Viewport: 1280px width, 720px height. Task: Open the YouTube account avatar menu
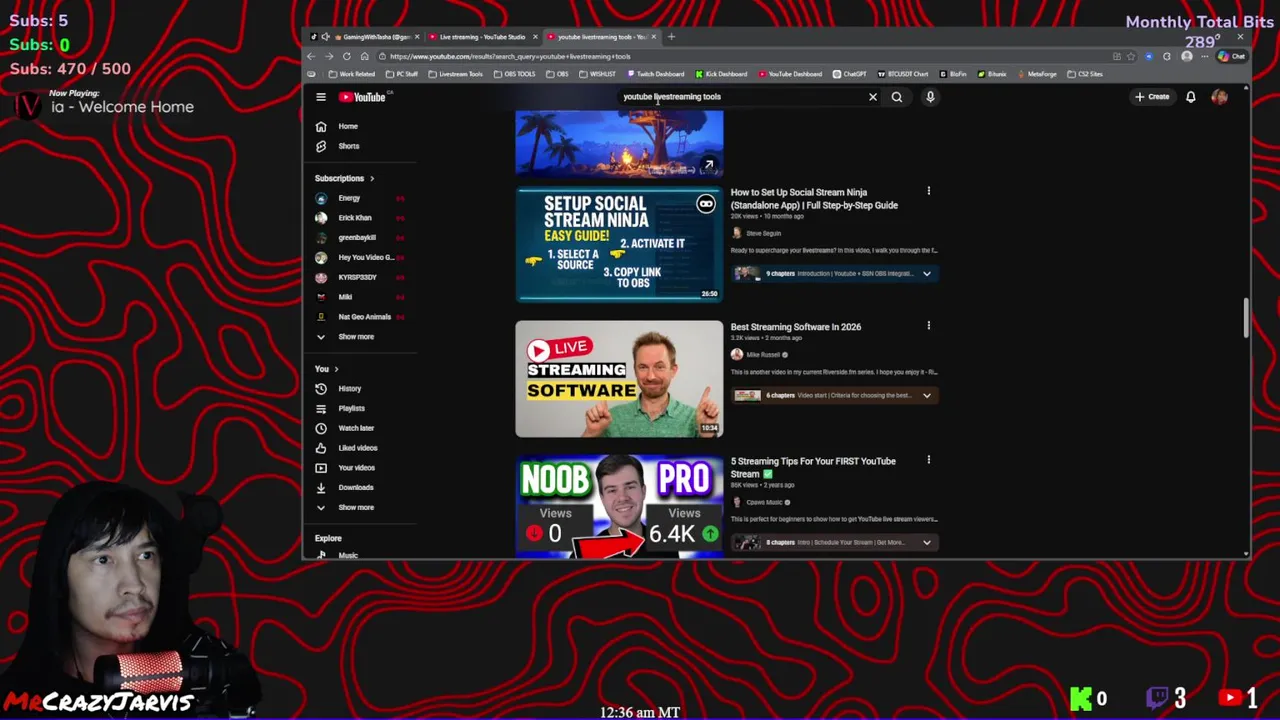tap(1219, 97)
